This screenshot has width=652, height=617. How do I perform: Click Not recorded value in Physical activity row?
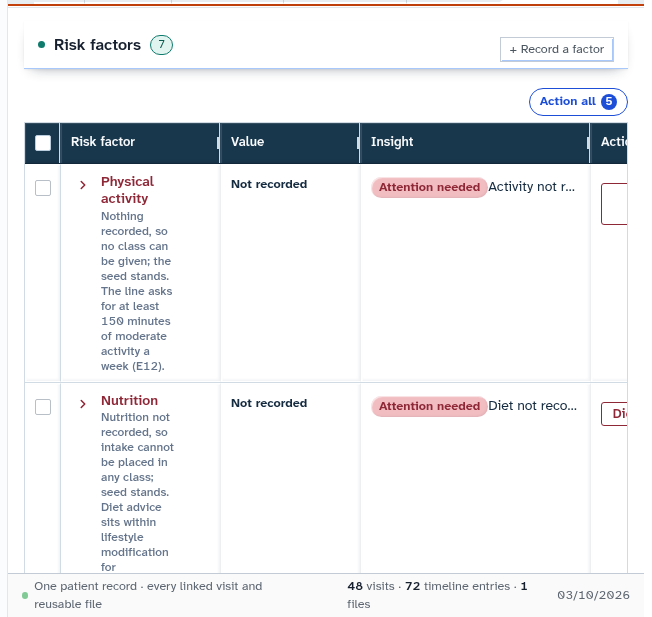click(269, 184)
